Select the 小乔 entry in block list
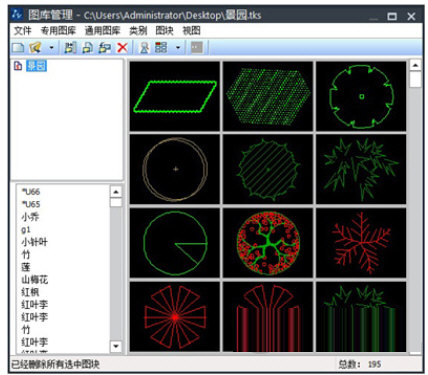 point(30,217)
